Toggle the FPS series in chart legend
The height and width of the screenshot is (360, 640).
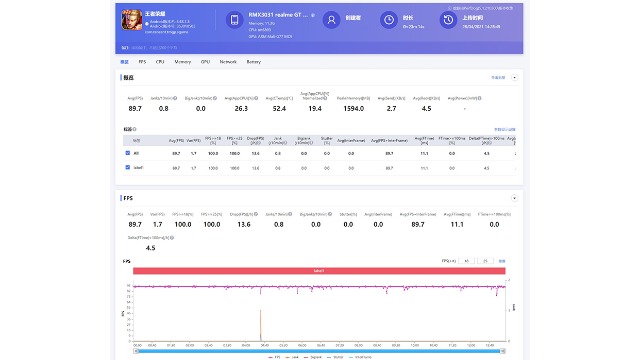point(274,357)
